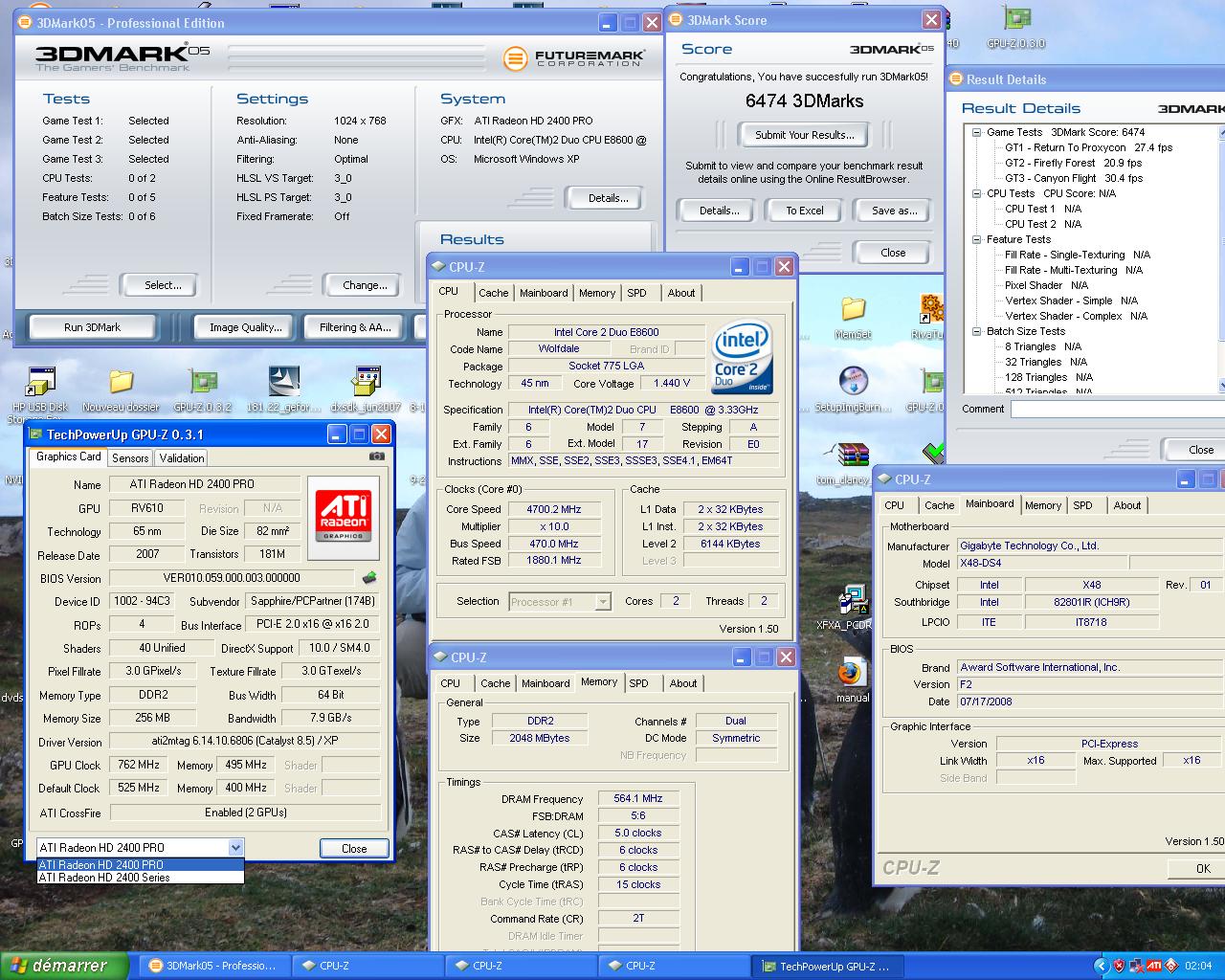Click Submit Your Results... button

[805, 135]
